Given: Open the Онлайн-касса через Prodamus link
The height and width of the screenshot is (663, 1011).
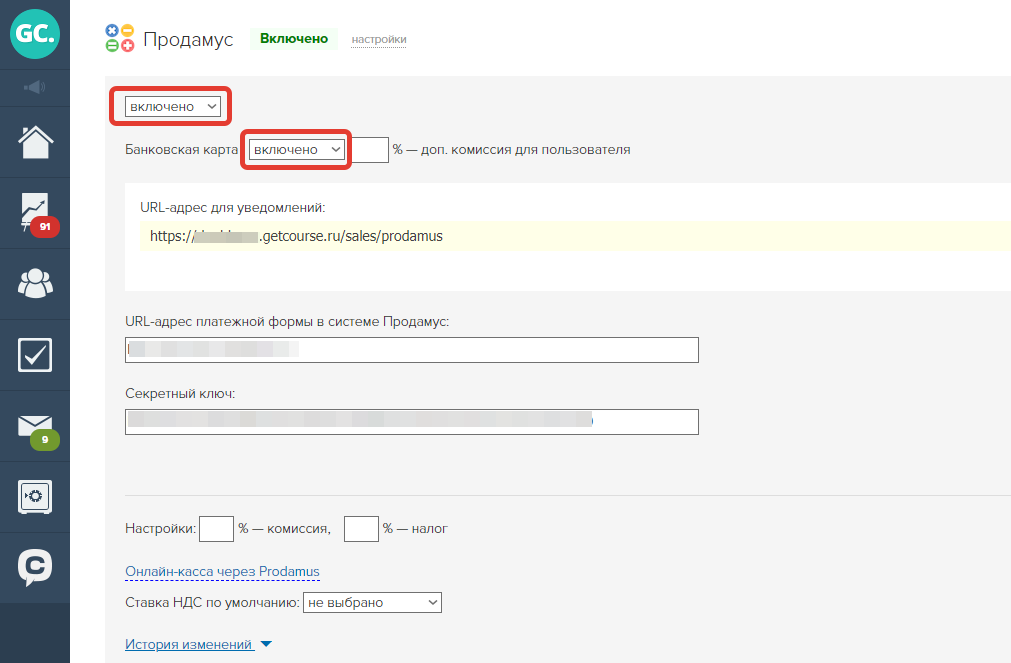Looking at the screenshot, I should pyautogui.click(x=222, y=571).
